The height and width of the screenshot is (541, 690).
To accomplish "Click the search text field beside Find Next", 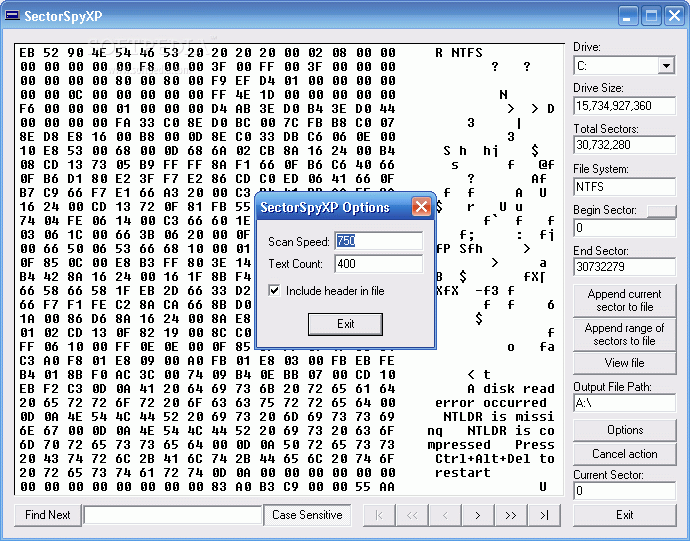I will [x=173, y=515].
